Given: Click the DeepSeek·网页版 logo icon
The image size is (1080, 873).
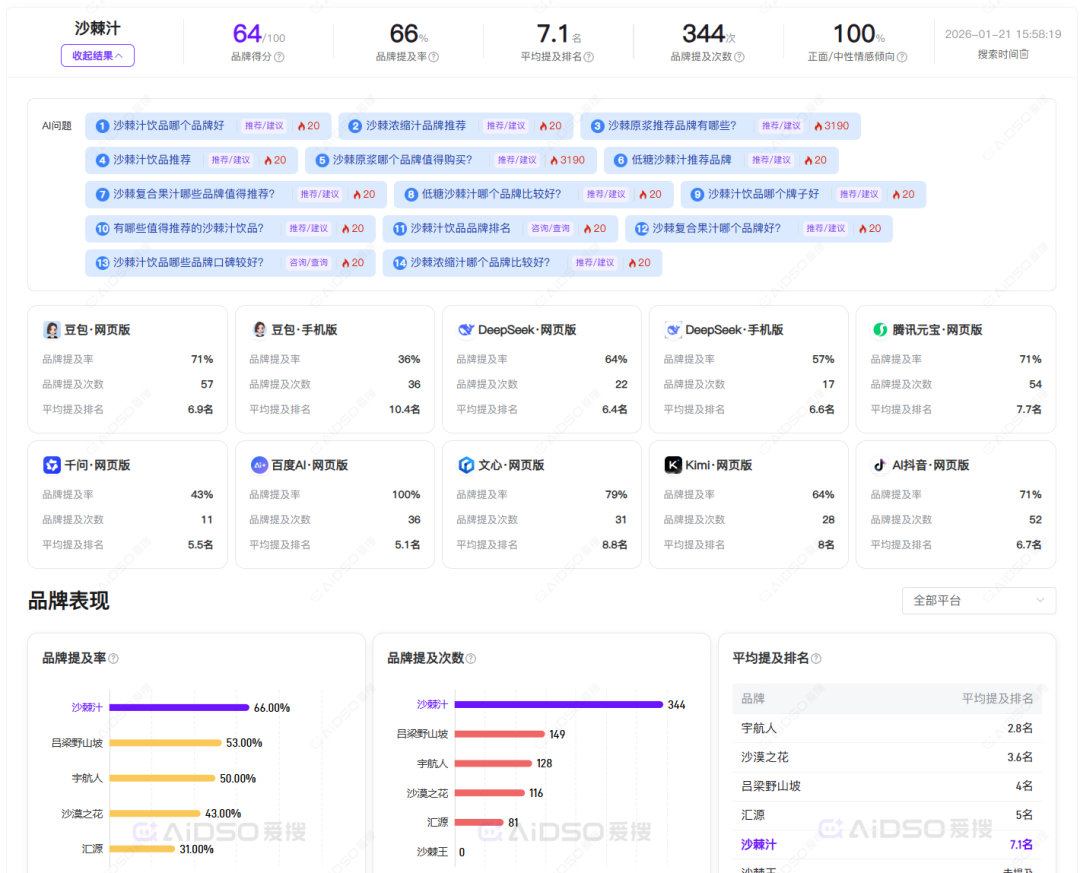Looking at the screenshot, I should pos(466,330).
